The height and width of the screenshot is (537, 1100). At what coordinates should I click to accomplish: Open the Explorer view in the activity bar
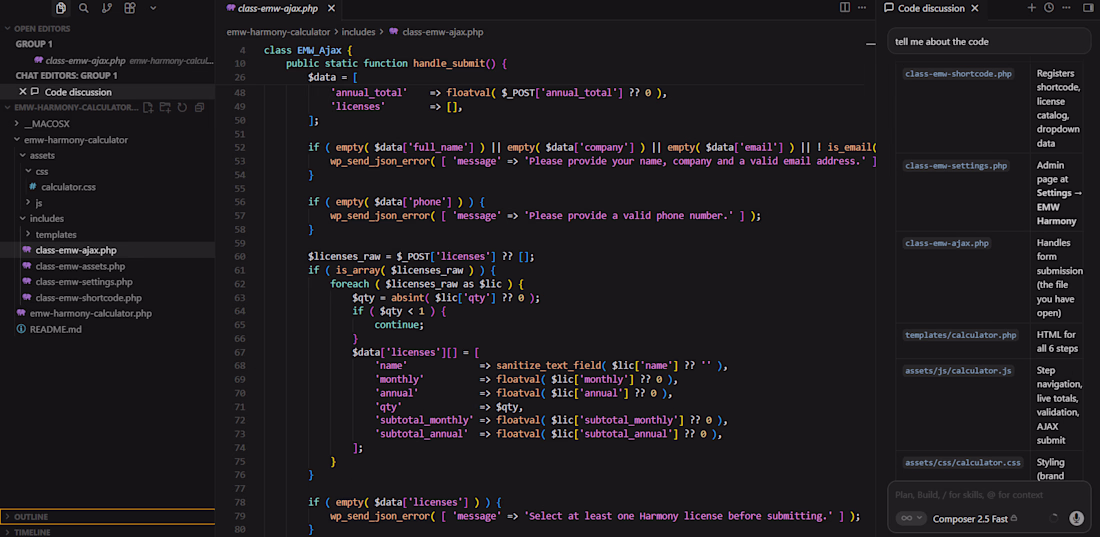[61, 8]
